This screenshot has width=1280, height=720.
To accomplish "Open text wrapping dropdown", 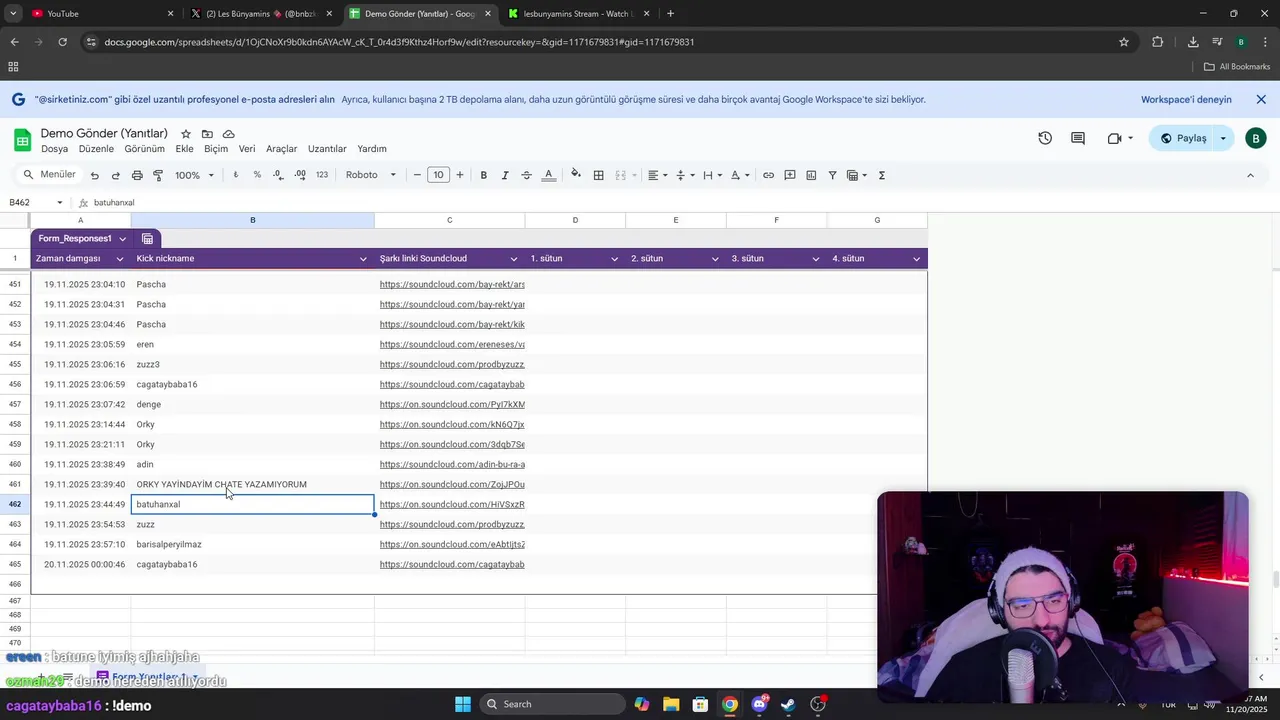I will click(712, 175).
